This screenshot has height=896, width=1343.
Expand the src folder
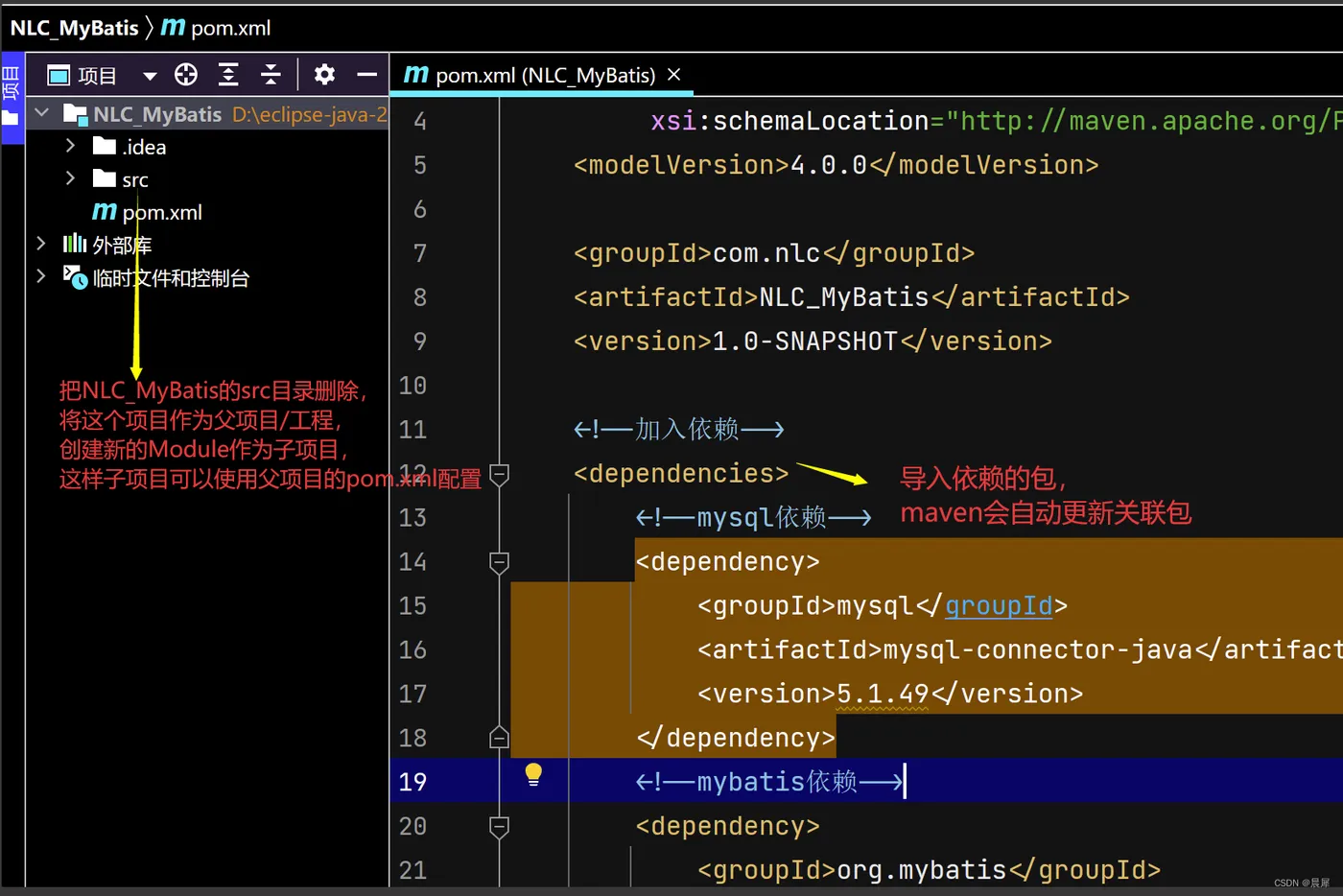[70, 178]
